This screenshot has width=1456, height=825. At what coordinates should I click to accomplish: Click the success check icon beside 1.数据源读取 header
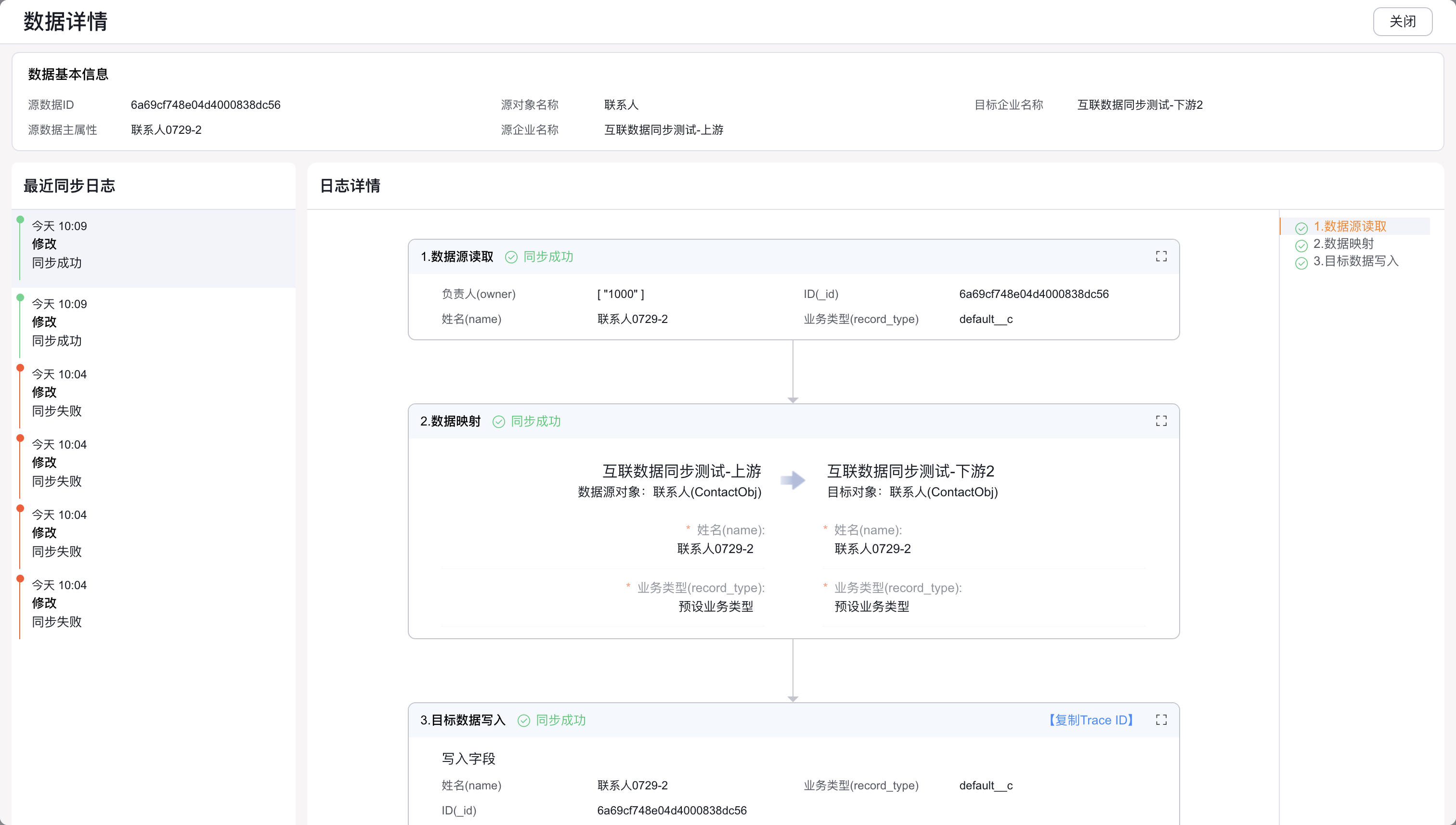tap(511, 257)
